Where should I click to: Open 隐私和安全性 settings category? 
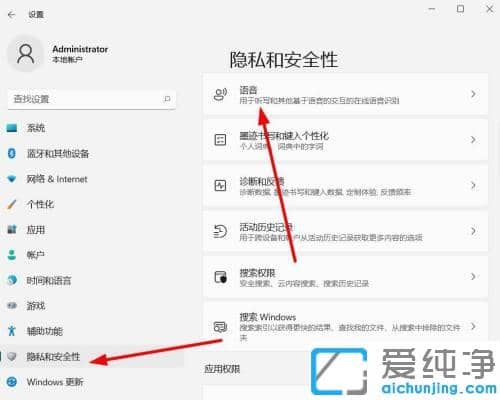92,356
